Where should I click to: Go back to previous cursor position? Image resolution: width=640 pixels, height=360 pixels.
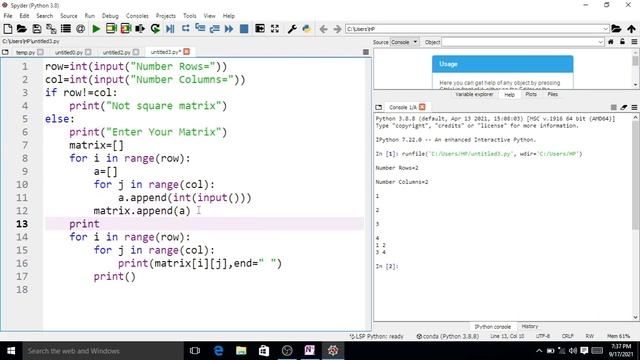pyautogui.click(x=323, y=29)
